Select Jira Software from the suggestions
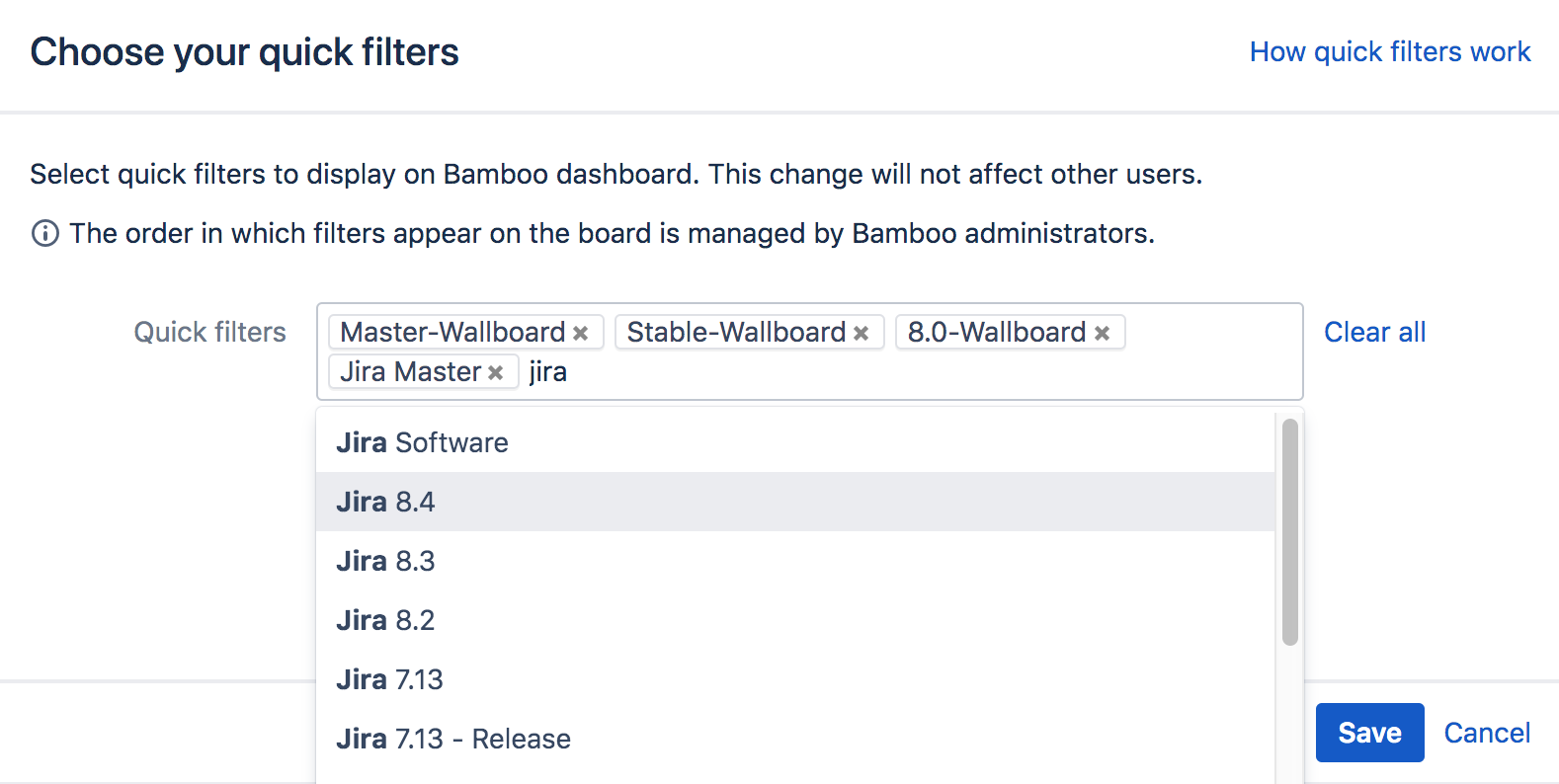The image size is (1559, 784). click(422, 442)
